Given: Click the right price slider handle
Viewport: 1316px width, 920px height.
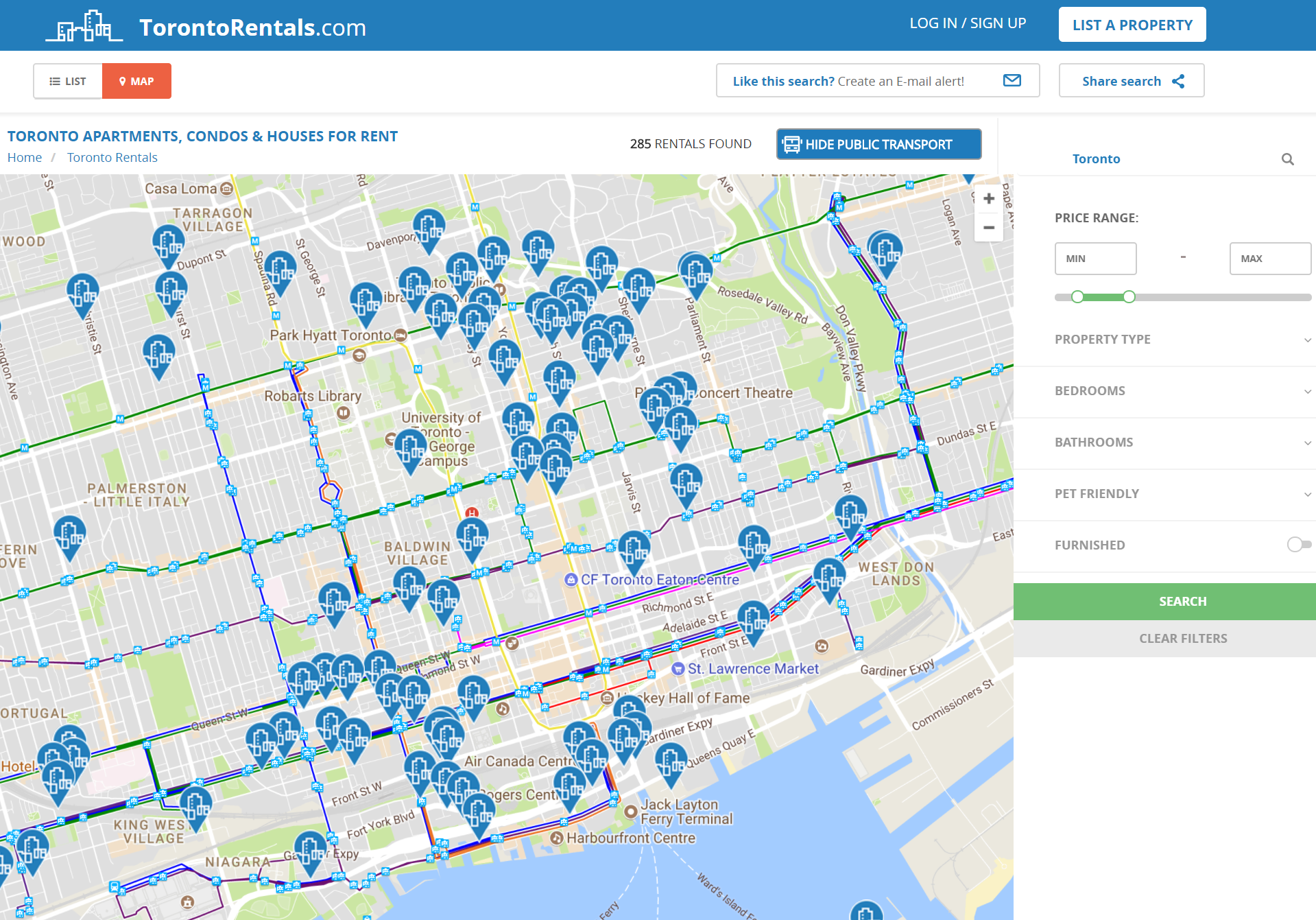Looking at the screenshot, I should pos(1129,297).
